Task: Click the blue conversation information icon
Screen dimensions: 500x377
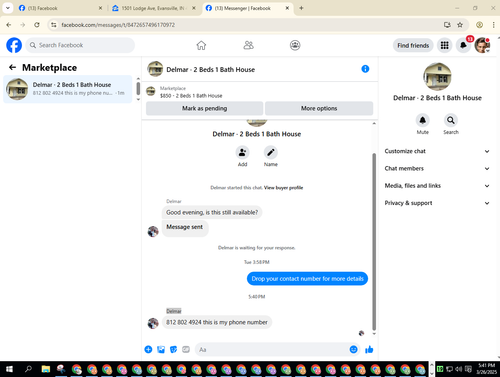Action: click(x=365, y=69)
